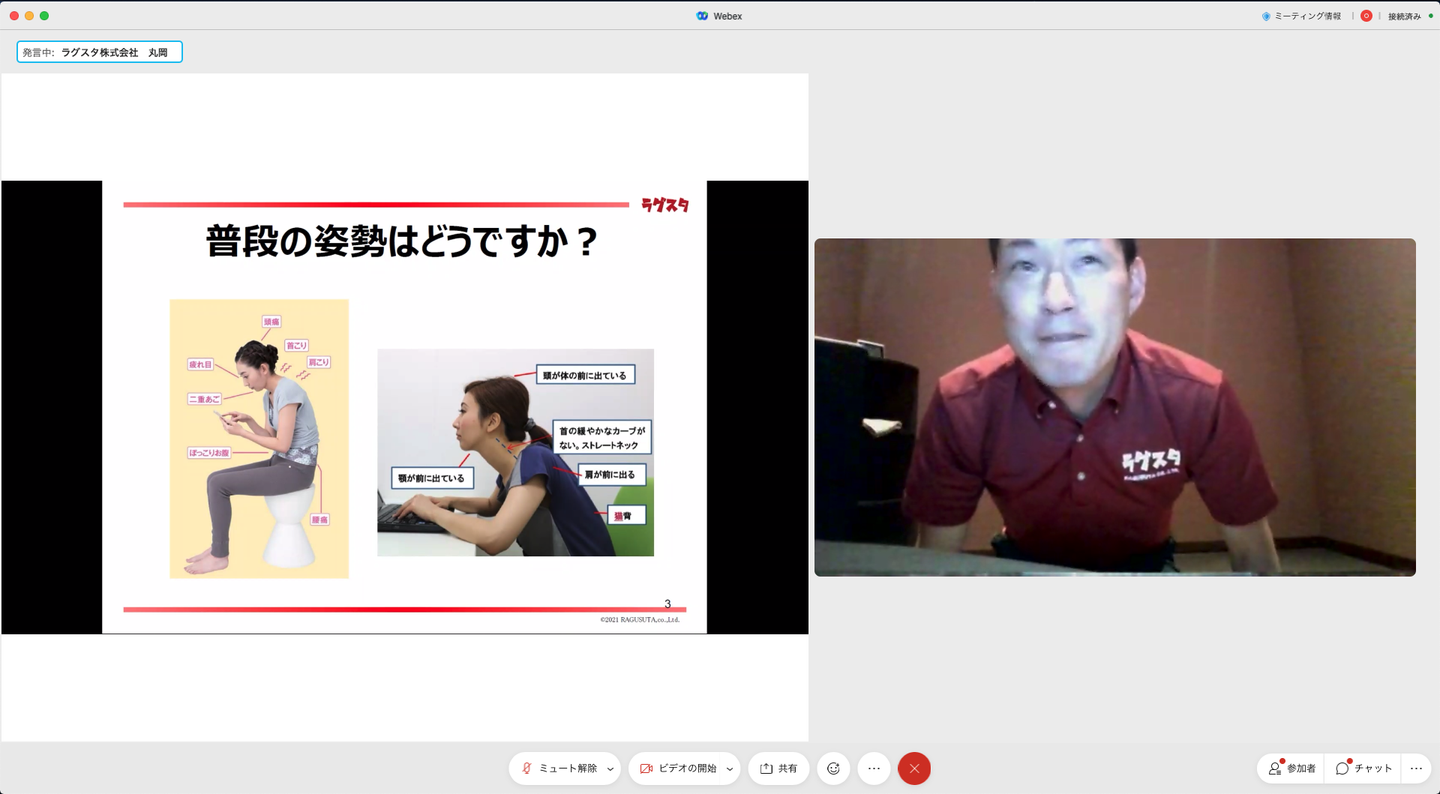Click the red recording indicator icon
Viewport: 1440px width, 794px height.
click(1366, 16)
